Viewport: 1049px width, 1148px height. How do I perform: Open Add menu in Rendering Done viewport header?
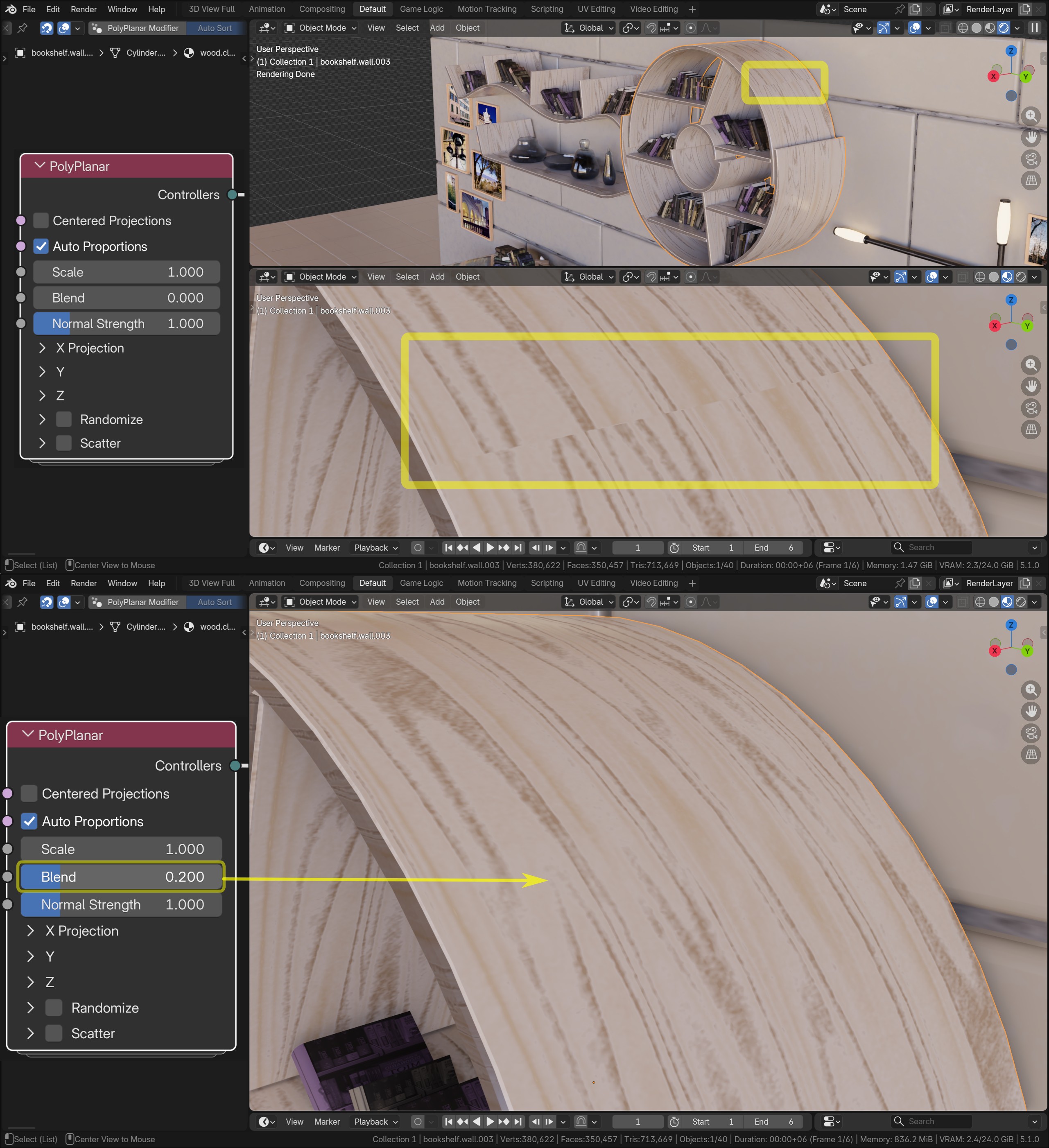437,28
